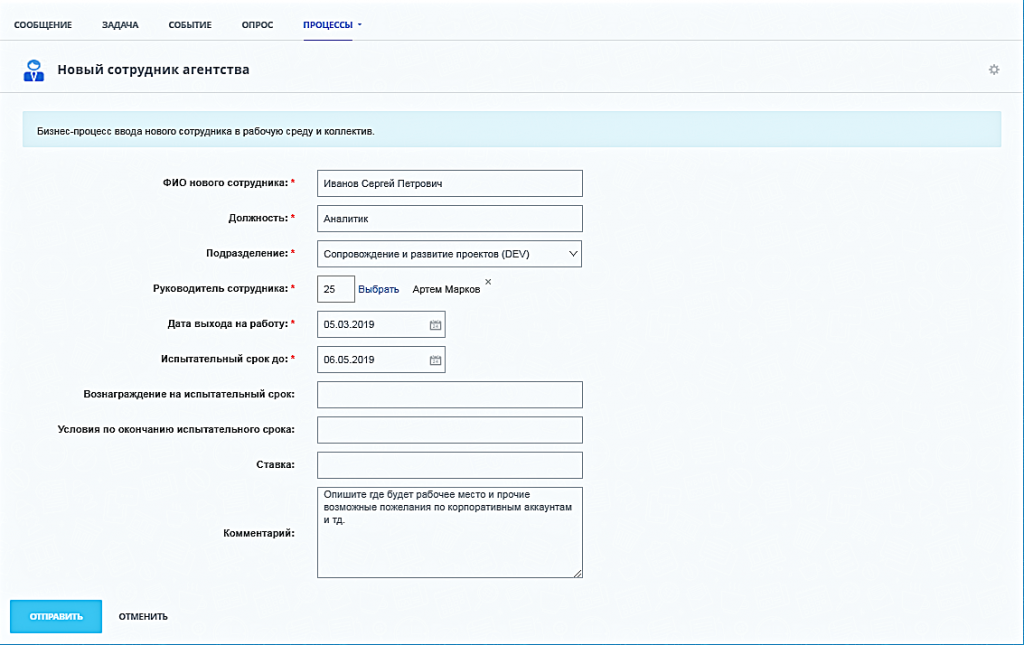Viewport: 1024px width, 645px height.
Task: Click the settings gear icon
Action: (x=993, y=70)
